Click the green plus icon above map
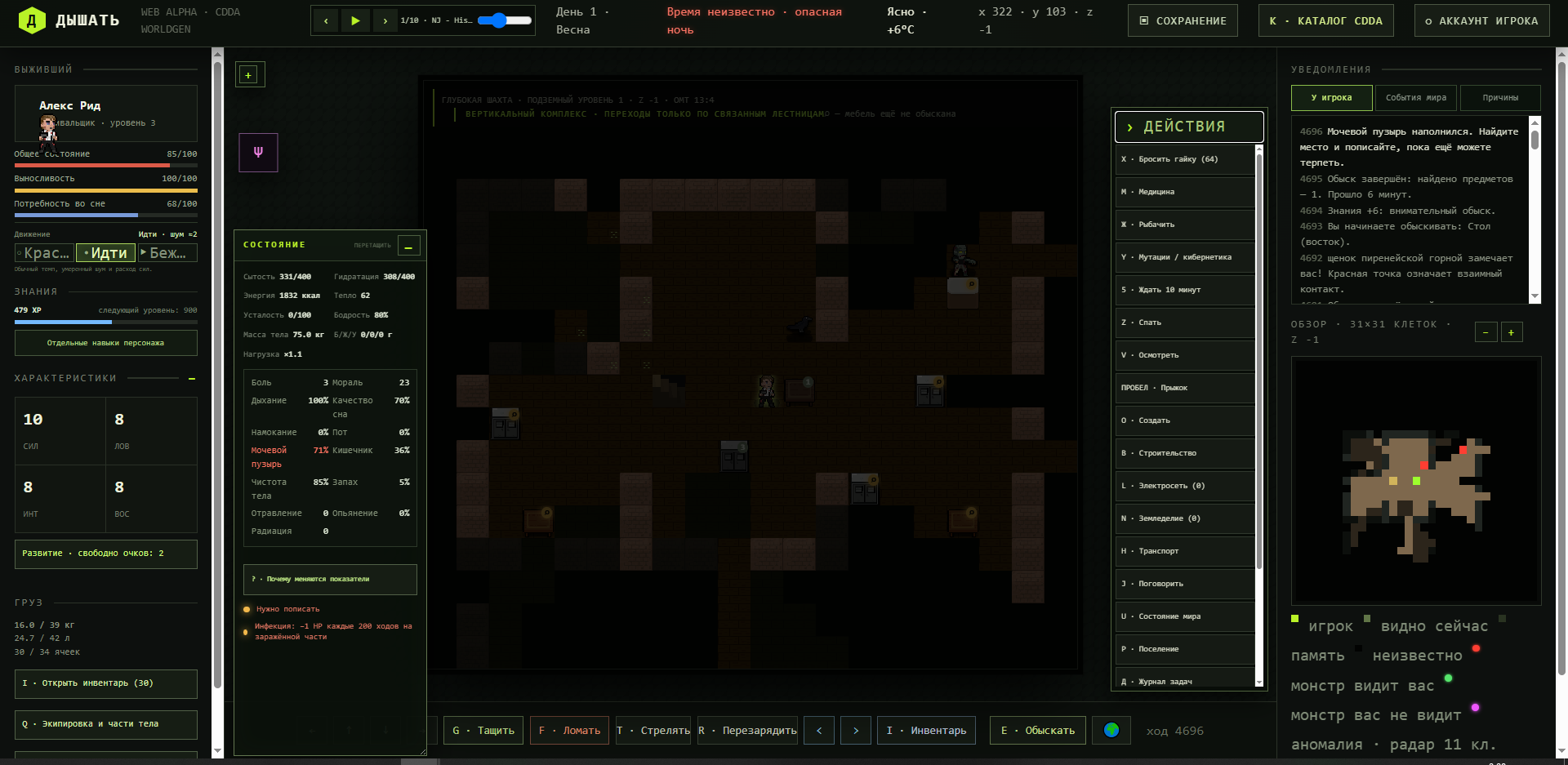Viewport: 1568px width, 765px height. click(248, 74)
